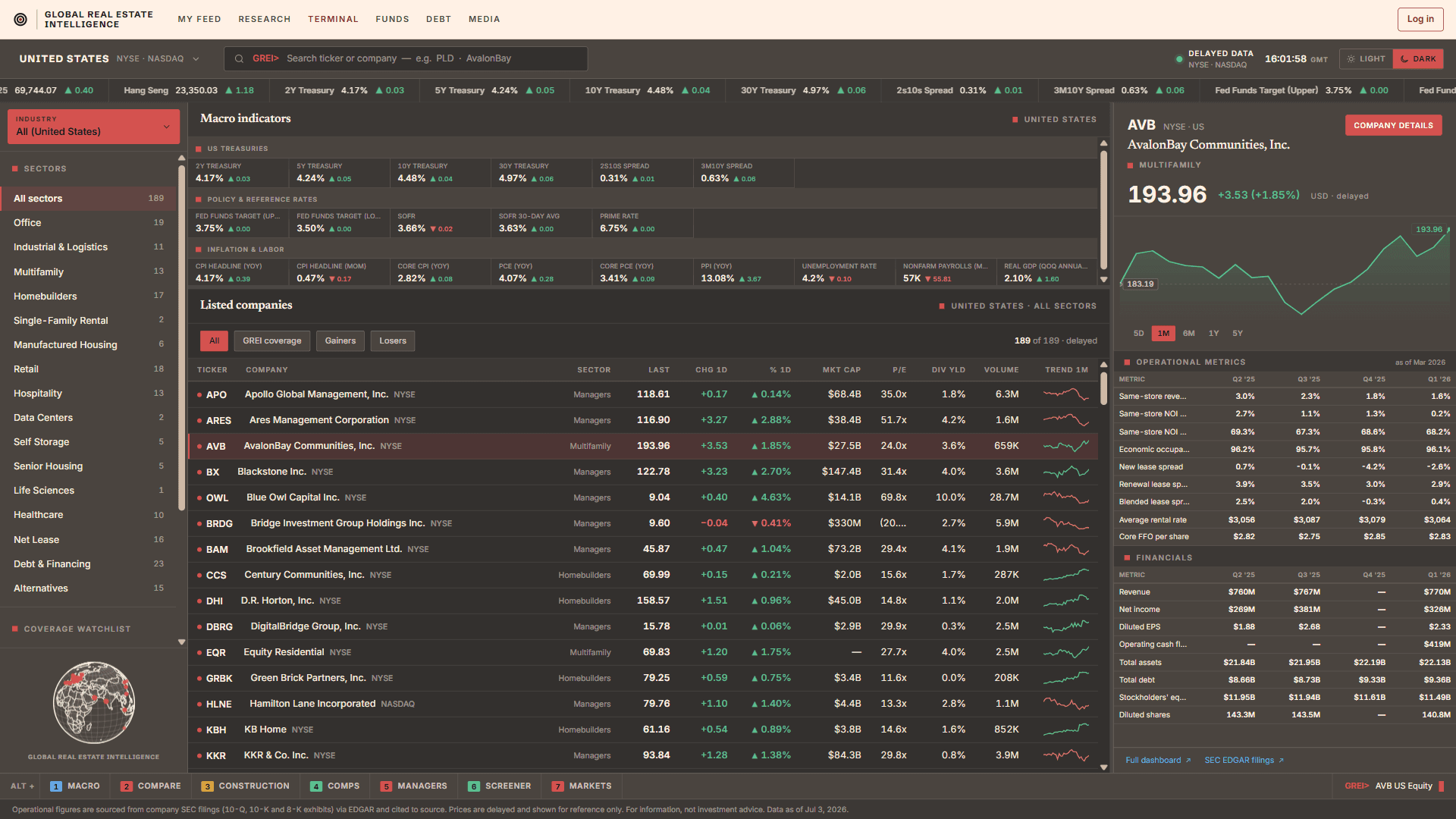The width and height of the screenshot is (1456, 819).
Task: Select the 1Y chart range
Action: (x=1213, y=334)
